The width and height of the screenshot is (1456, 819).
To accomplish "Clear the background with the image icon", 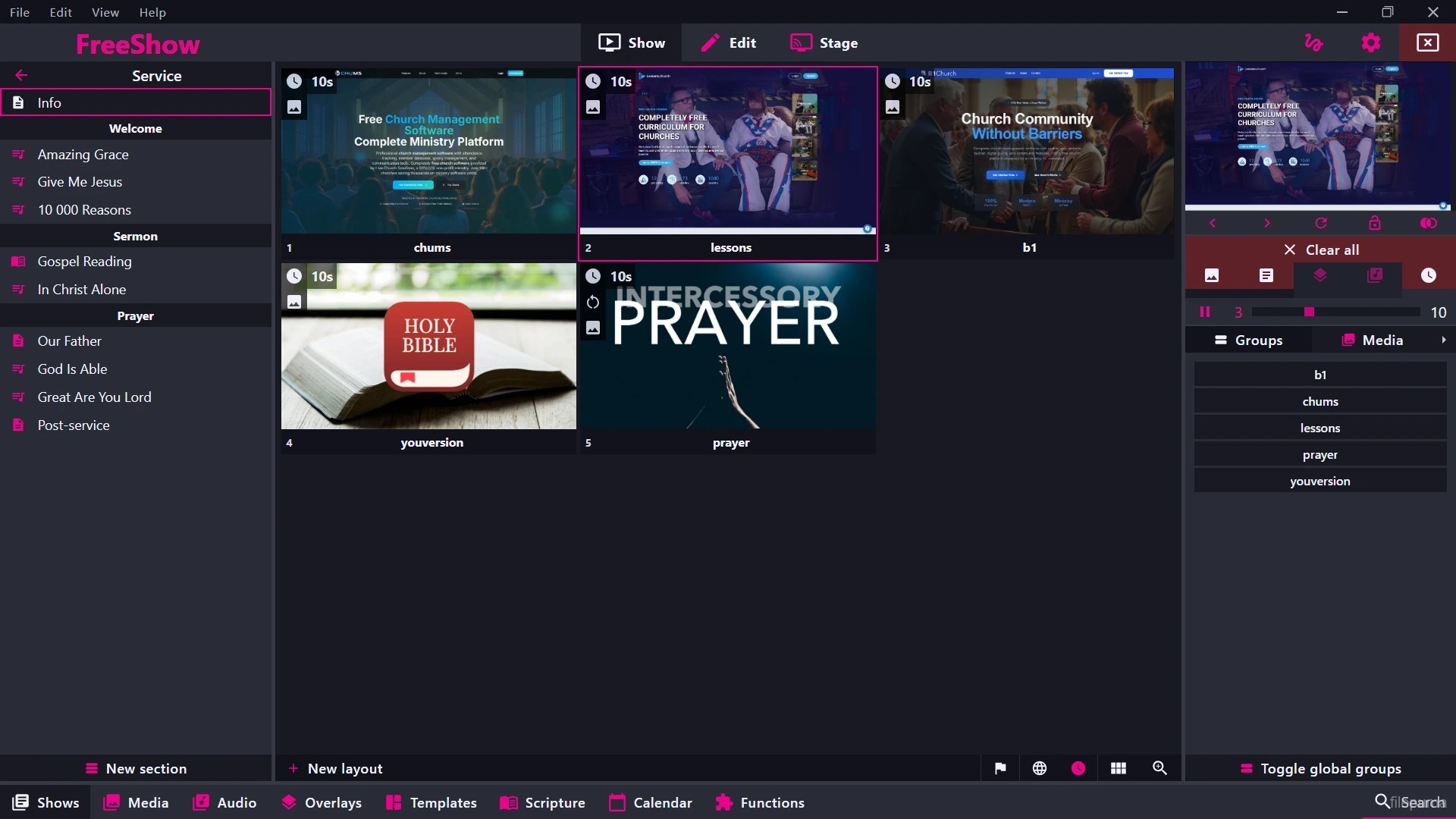I will 1212,275.
